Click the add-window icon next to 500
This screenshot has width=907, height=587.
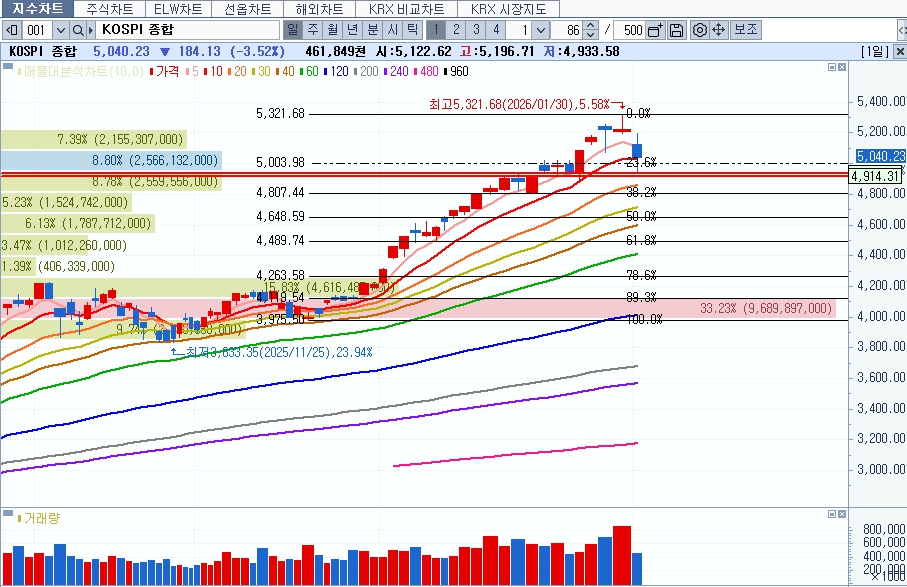[656, 30]
